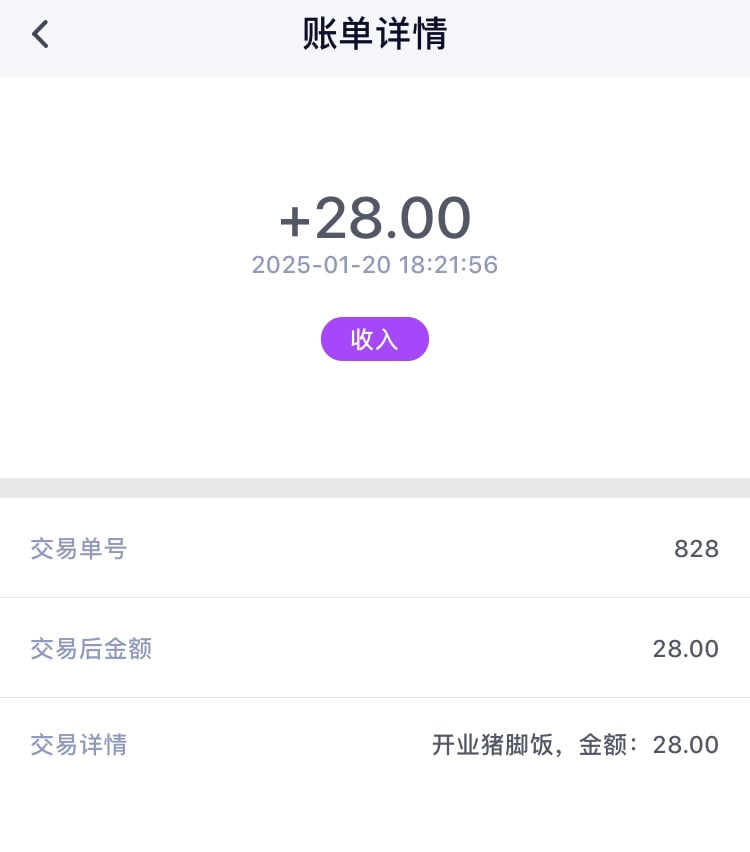Click the separator line below 交易单号 row
The image size is (750, 852).
[374, 598]
